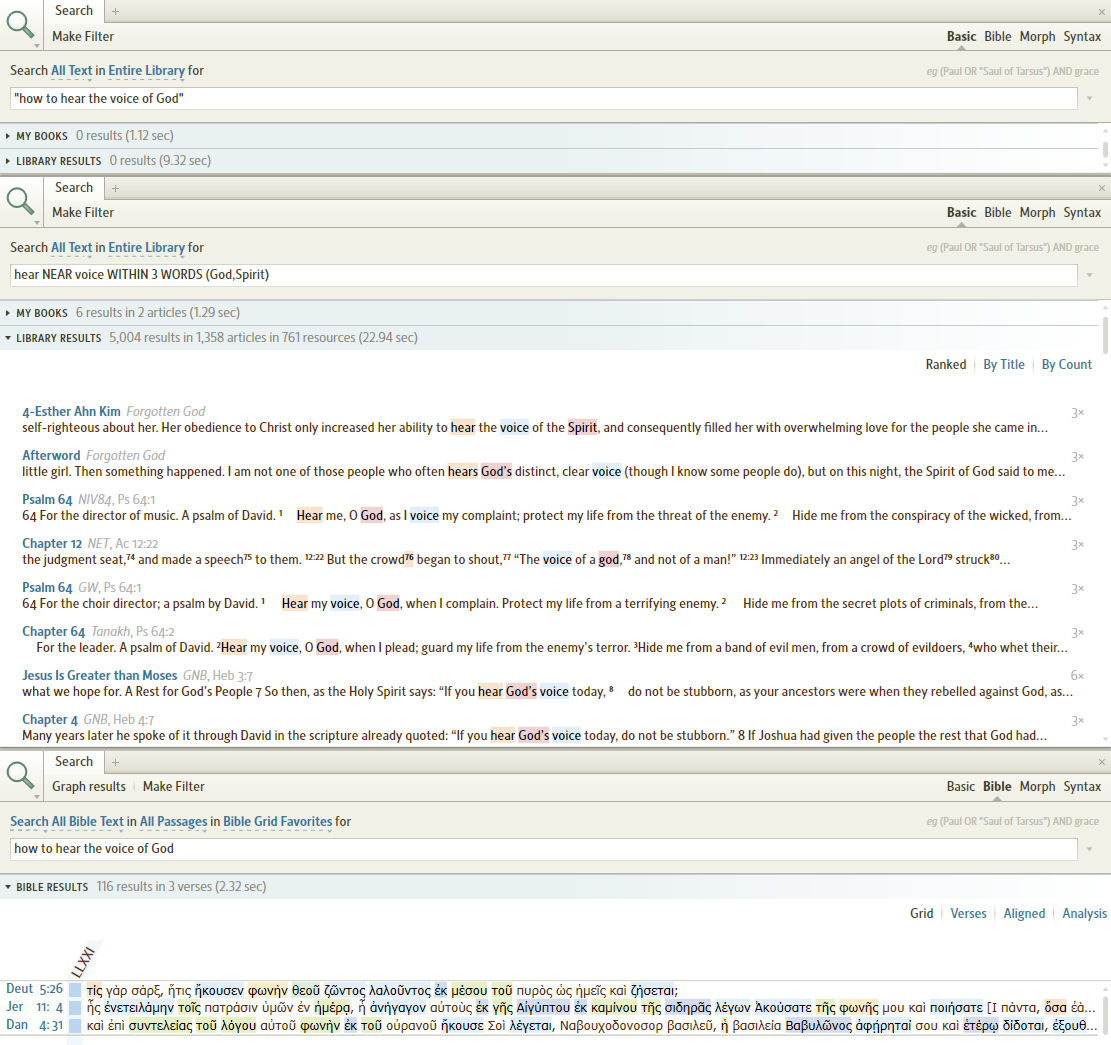Click the hear NEAR voice search input
The height and width of the screenshot is (1045, 1111).
pos(543,275)
